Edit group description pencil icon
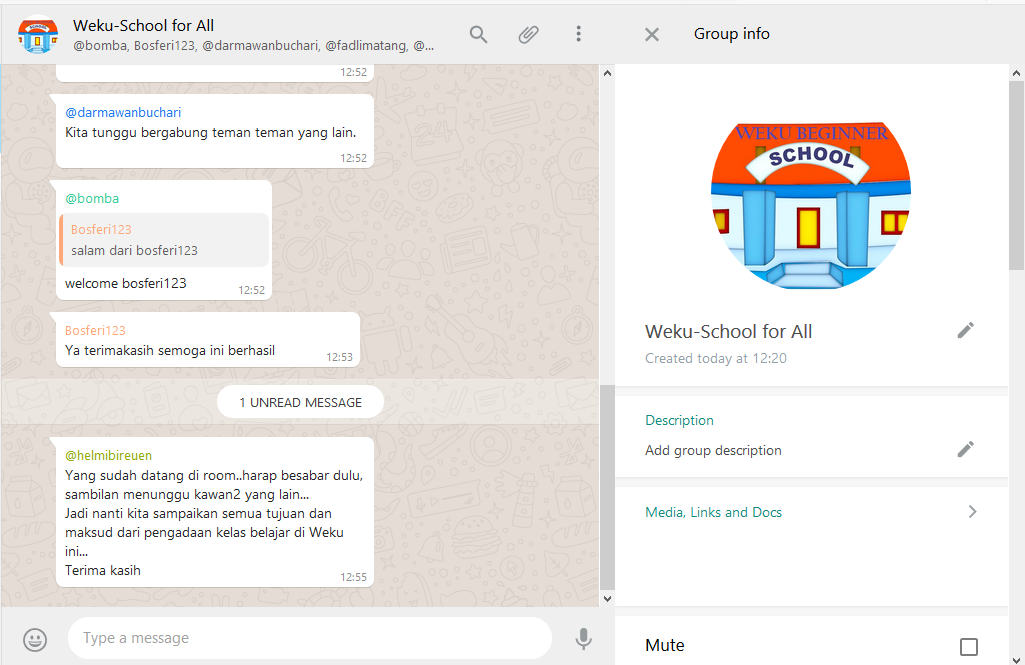 coord(966,449)
